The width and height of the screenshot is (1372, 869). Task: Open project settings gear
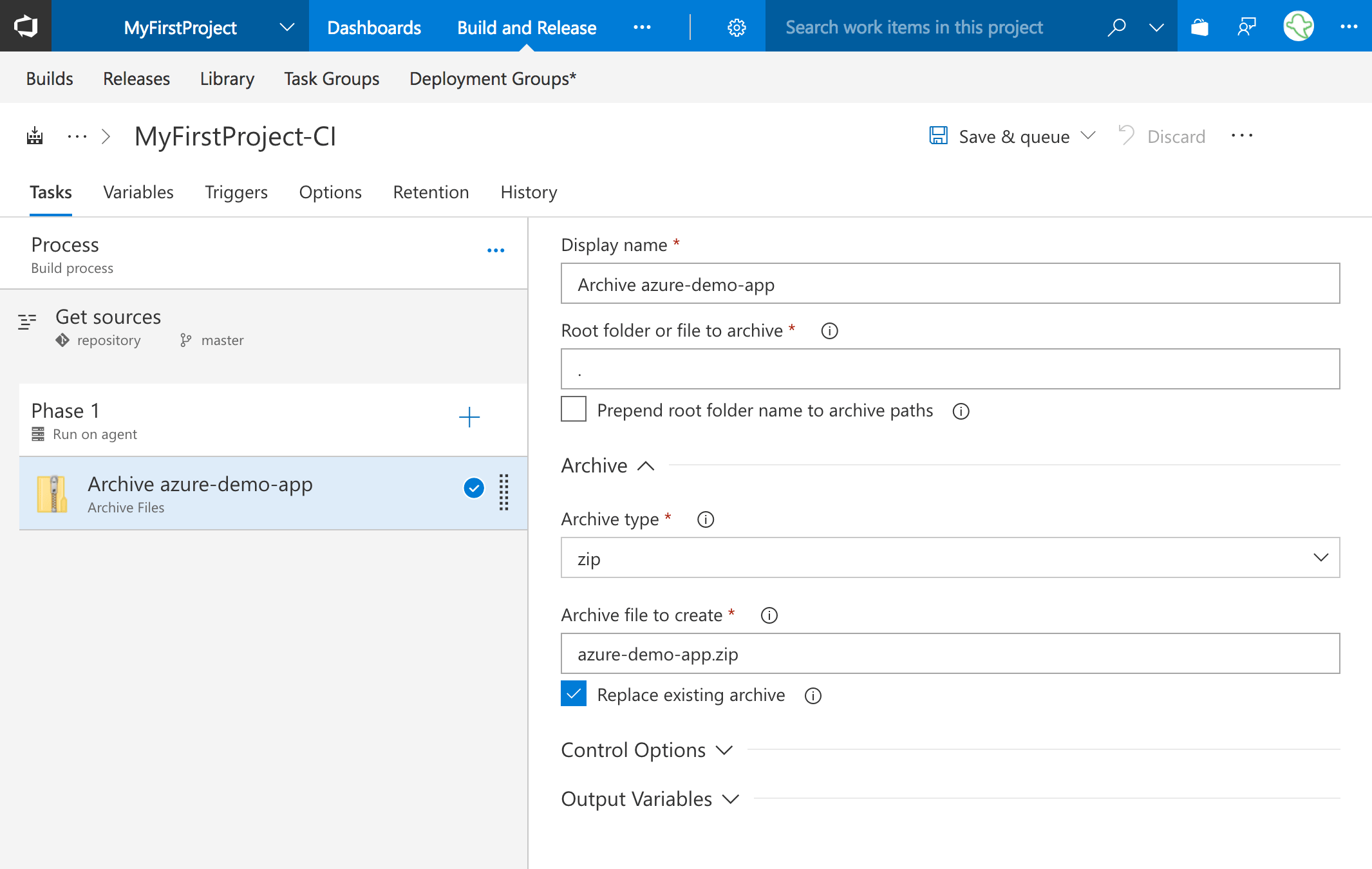point(737,27)
